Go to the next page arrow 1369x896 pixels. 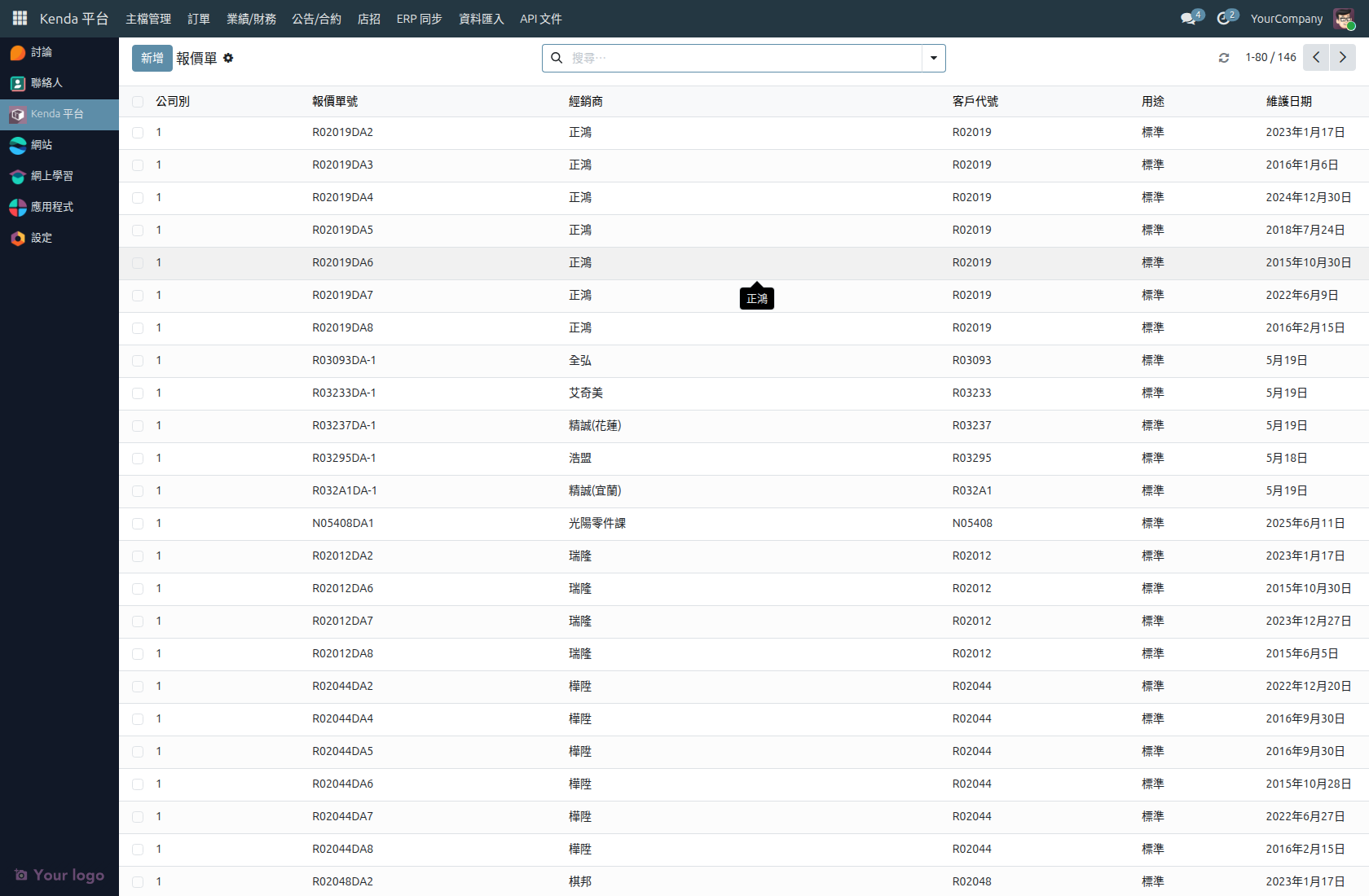(x=1343, y=58)
